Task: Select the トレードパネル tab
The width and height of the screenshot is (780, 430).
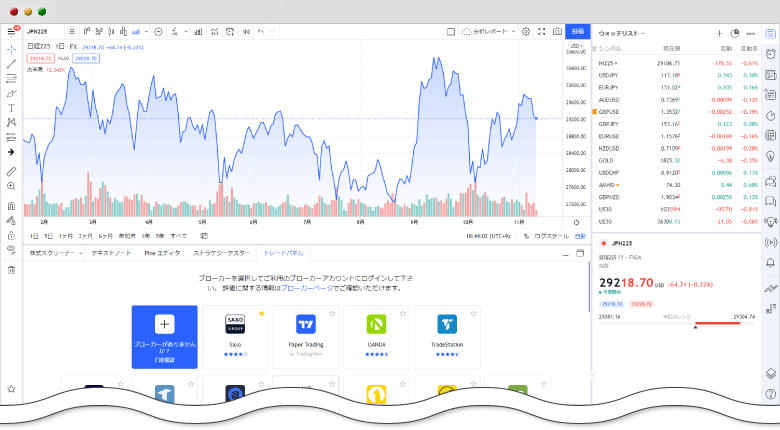Action: tap(284, 253)
